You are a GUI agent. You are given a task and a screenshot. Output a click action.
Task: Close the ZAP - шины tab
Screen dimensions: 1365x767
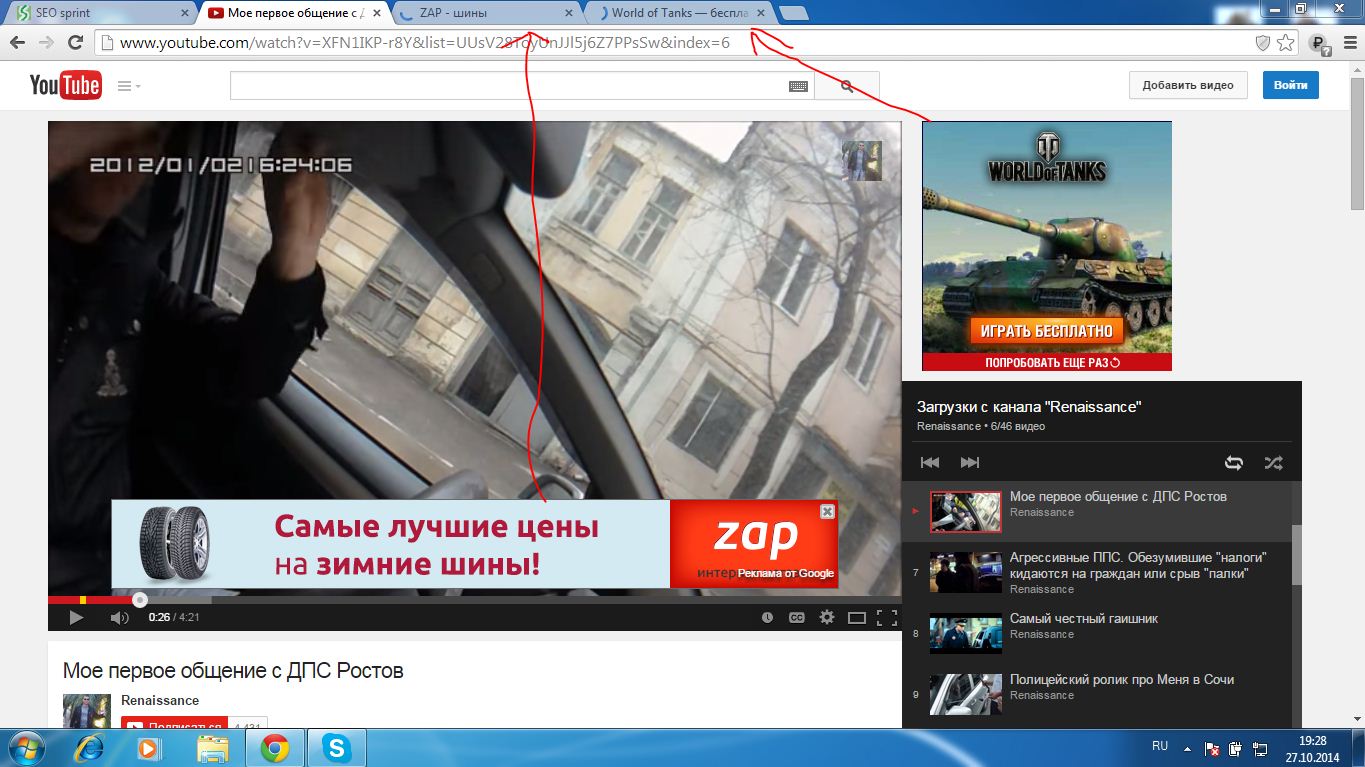pyautogui.click(x=569, y=13)
